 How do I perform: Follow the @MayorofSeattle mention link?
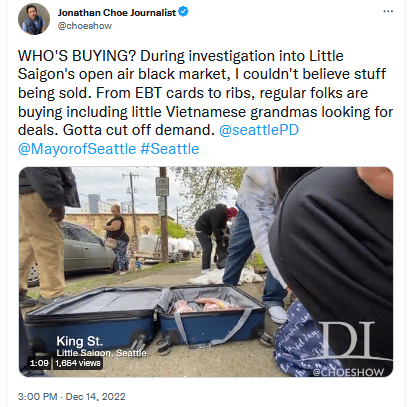pyautogui.click(x=77, y=149)
